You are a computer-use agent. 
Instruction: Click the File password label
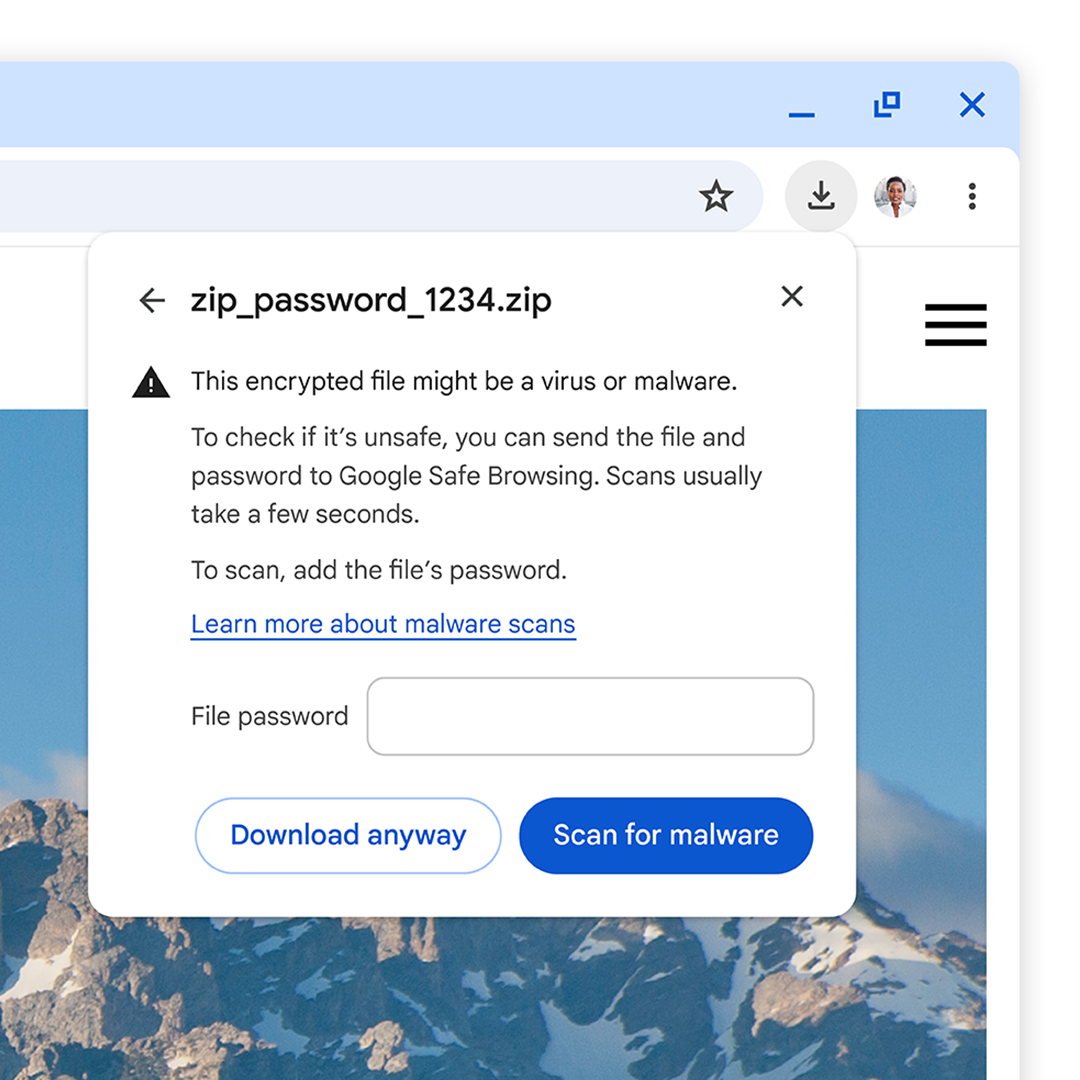pyautogui.click(x=268, y=716)
